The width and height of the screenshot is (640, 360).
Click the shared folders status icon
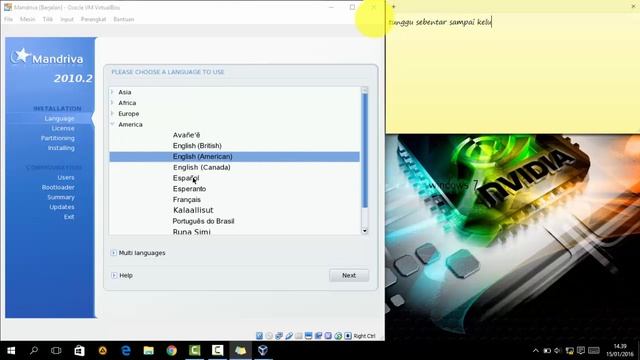tap(299, 336)
